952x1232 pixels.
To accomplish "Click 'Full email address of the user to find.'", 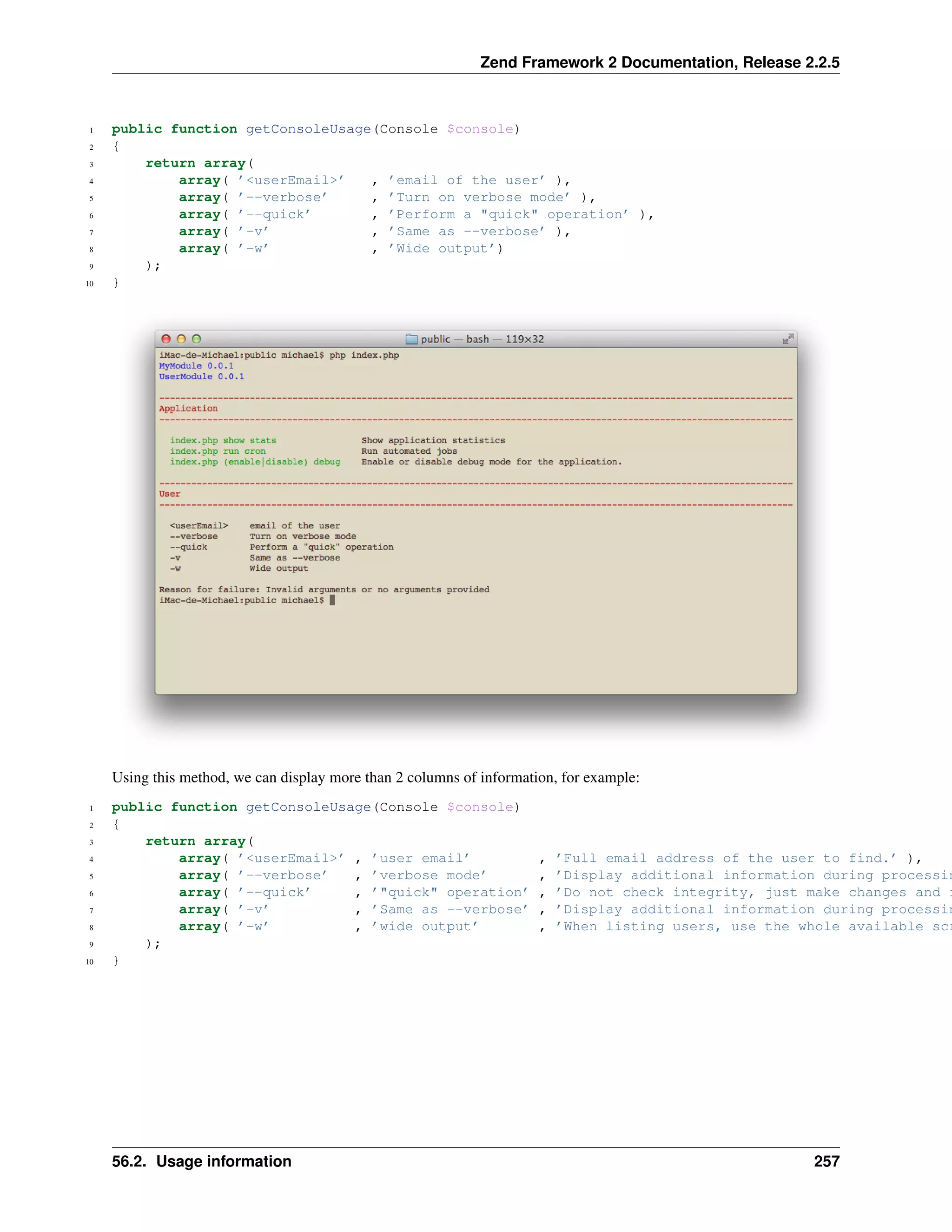I will click(726, 859).
